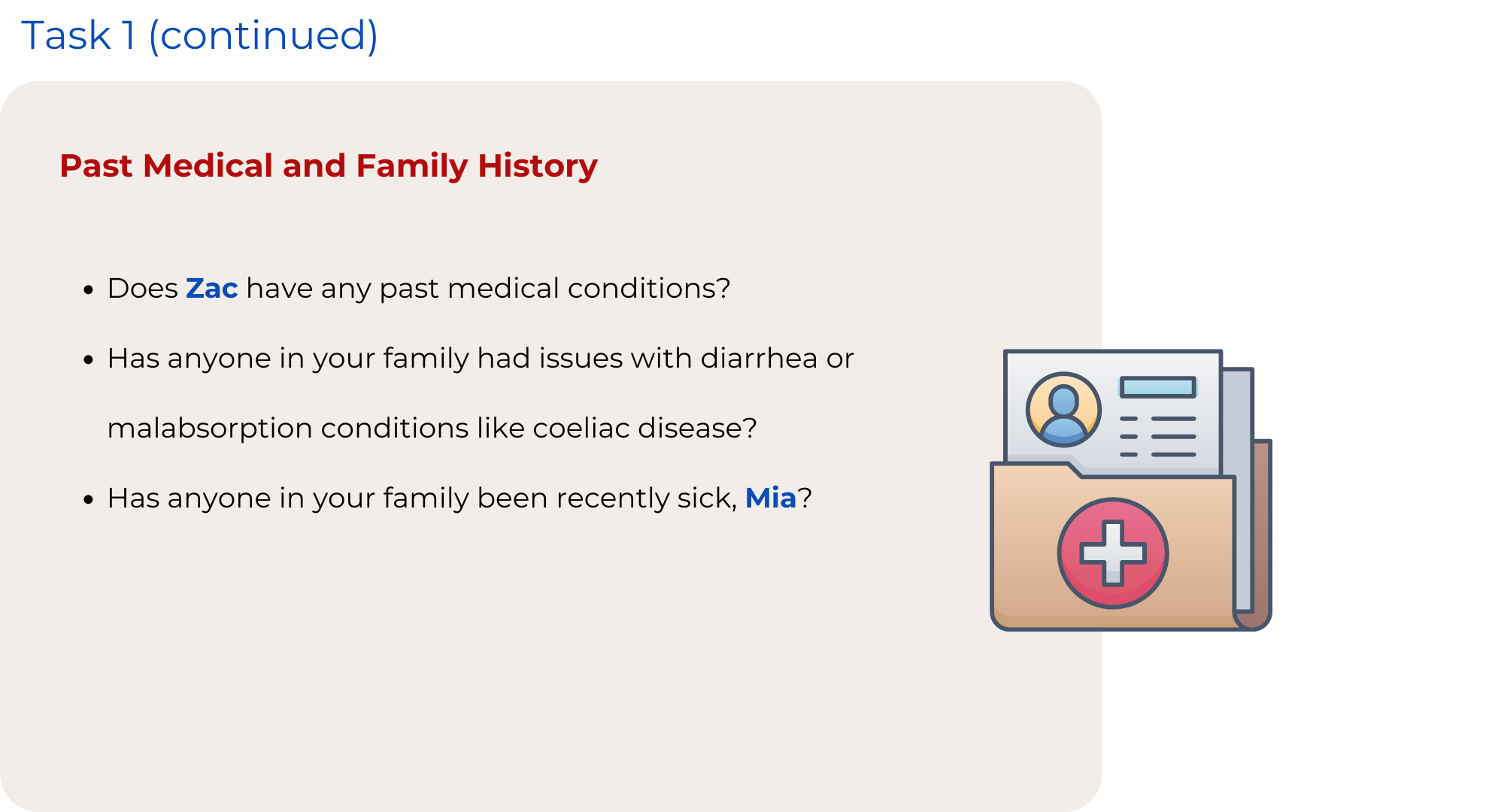Click the word "diarrhea" in the second bullet

(758, 358)
